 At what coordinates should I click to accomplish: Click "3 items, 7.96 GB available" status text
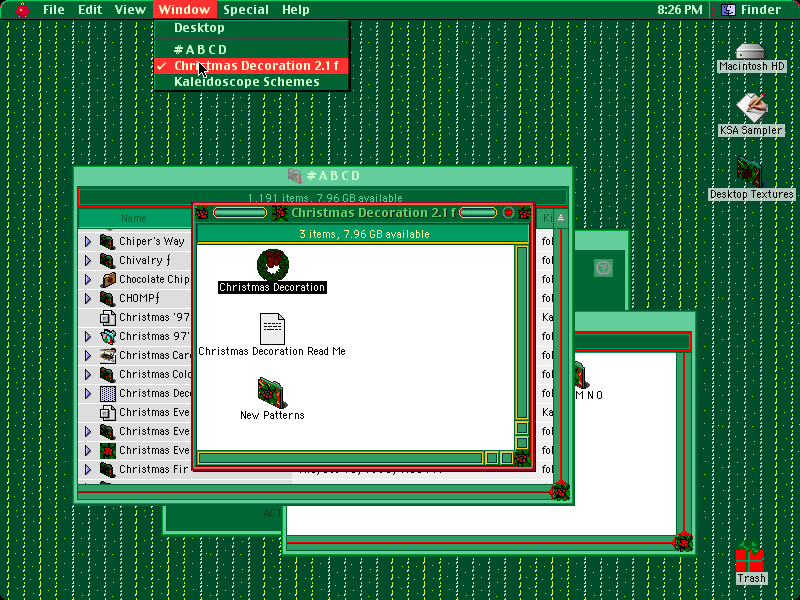(x=364, y=234)
